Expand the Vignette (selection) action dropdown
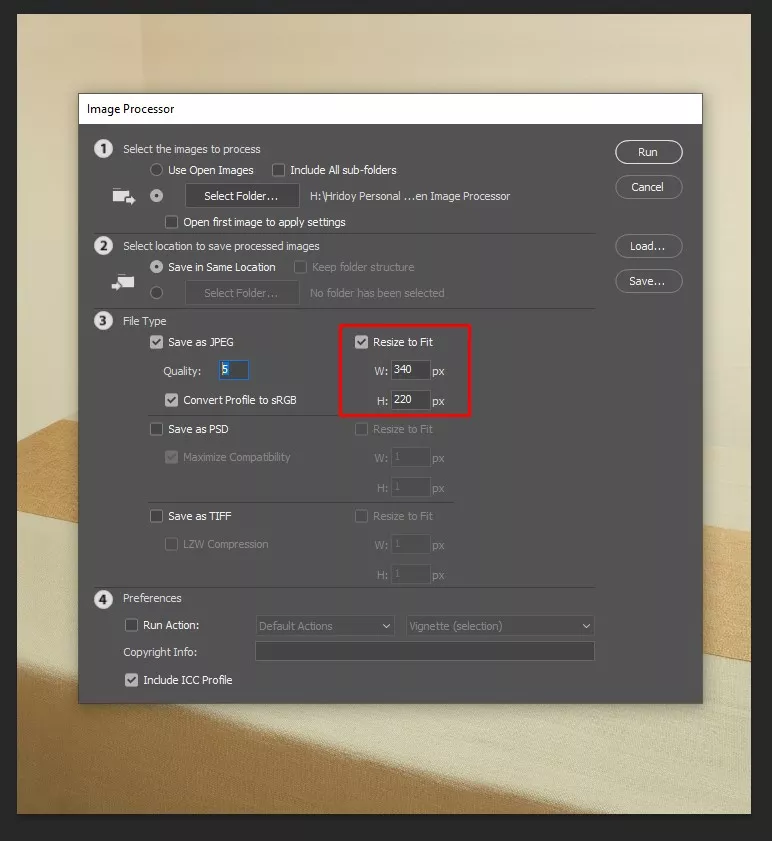Image resolution: width=772 pixels, height=841 pixels. (500, 626)
